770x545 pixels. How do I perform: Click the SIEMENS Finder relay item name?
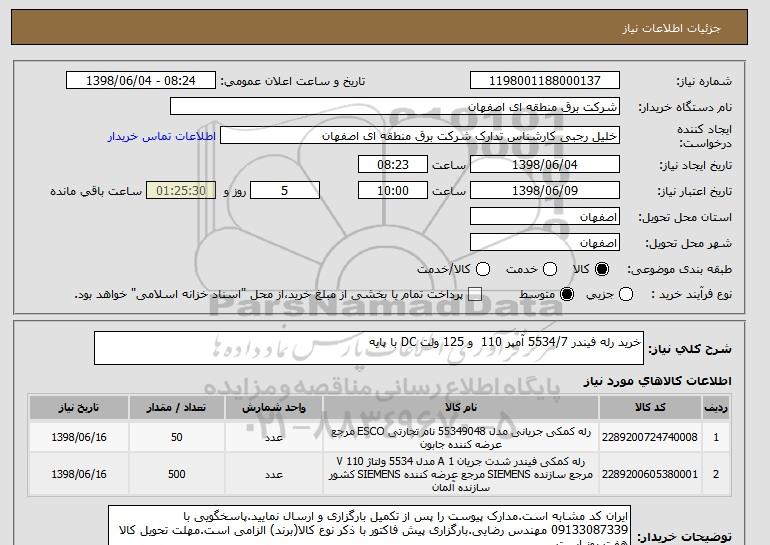(461, 474)
